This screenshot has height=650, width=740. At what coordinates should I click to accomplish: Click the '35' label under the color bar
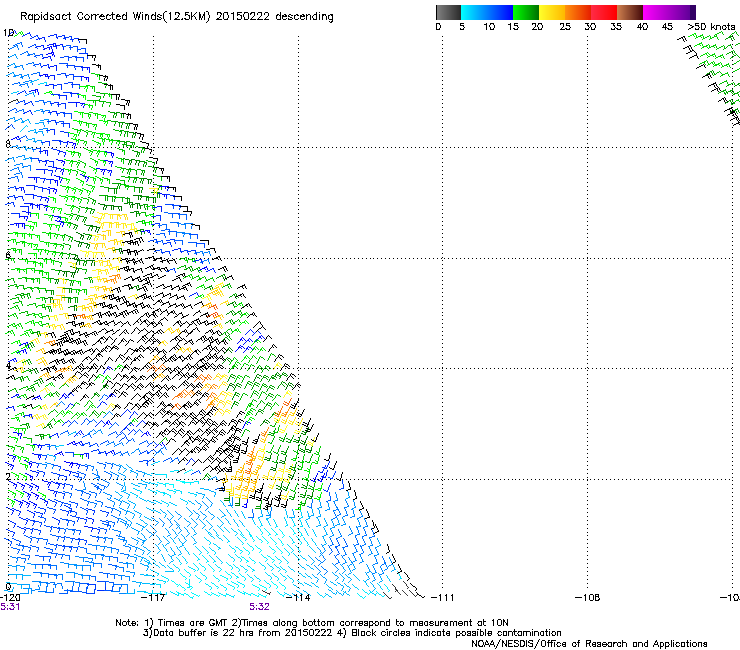[616, 27]
